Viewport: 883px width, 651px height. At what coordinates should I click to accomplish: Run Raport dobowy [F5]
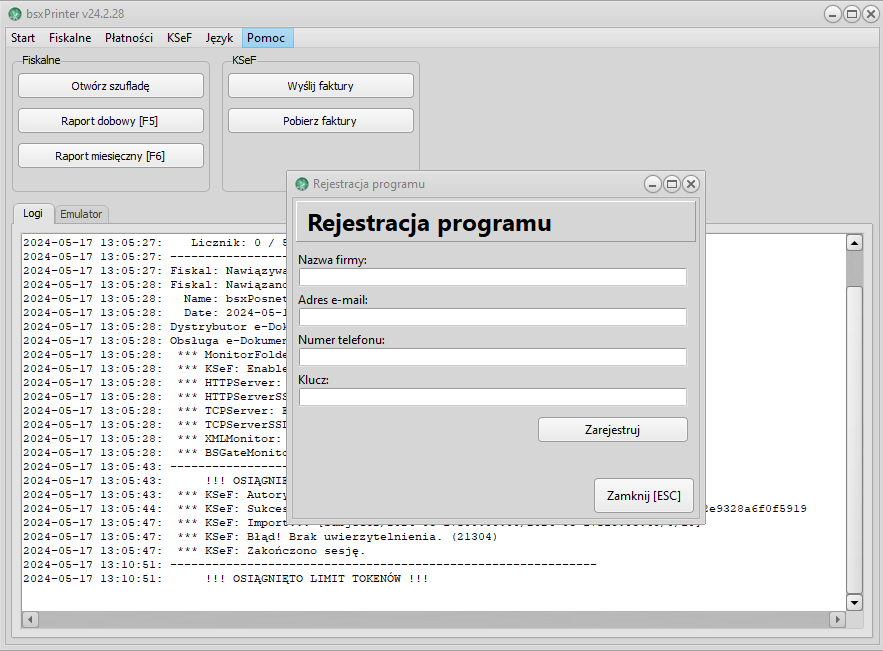(111, 121)
